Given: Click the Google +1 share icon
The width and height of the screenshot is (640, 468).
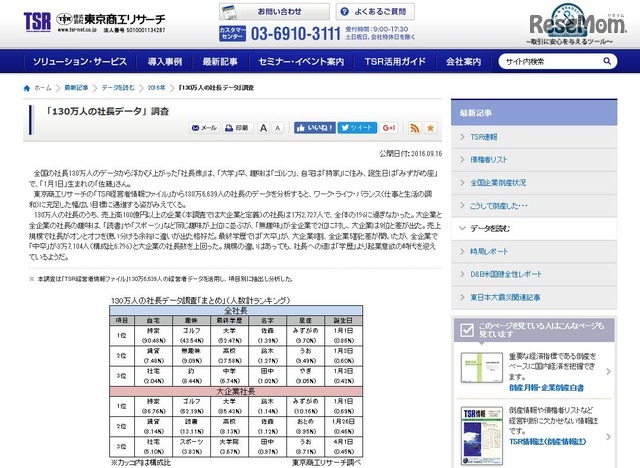Looking at the screenshot, I should (x=390, y=128).
